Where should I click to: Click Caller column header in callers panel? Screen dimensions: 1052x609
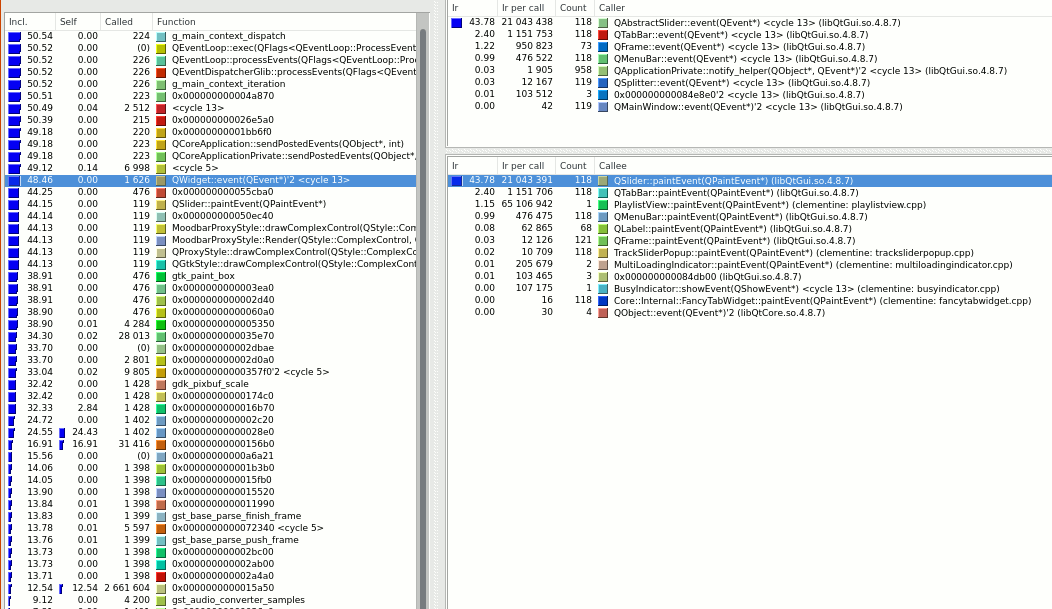pyautogui.click(x=823, y=8)
